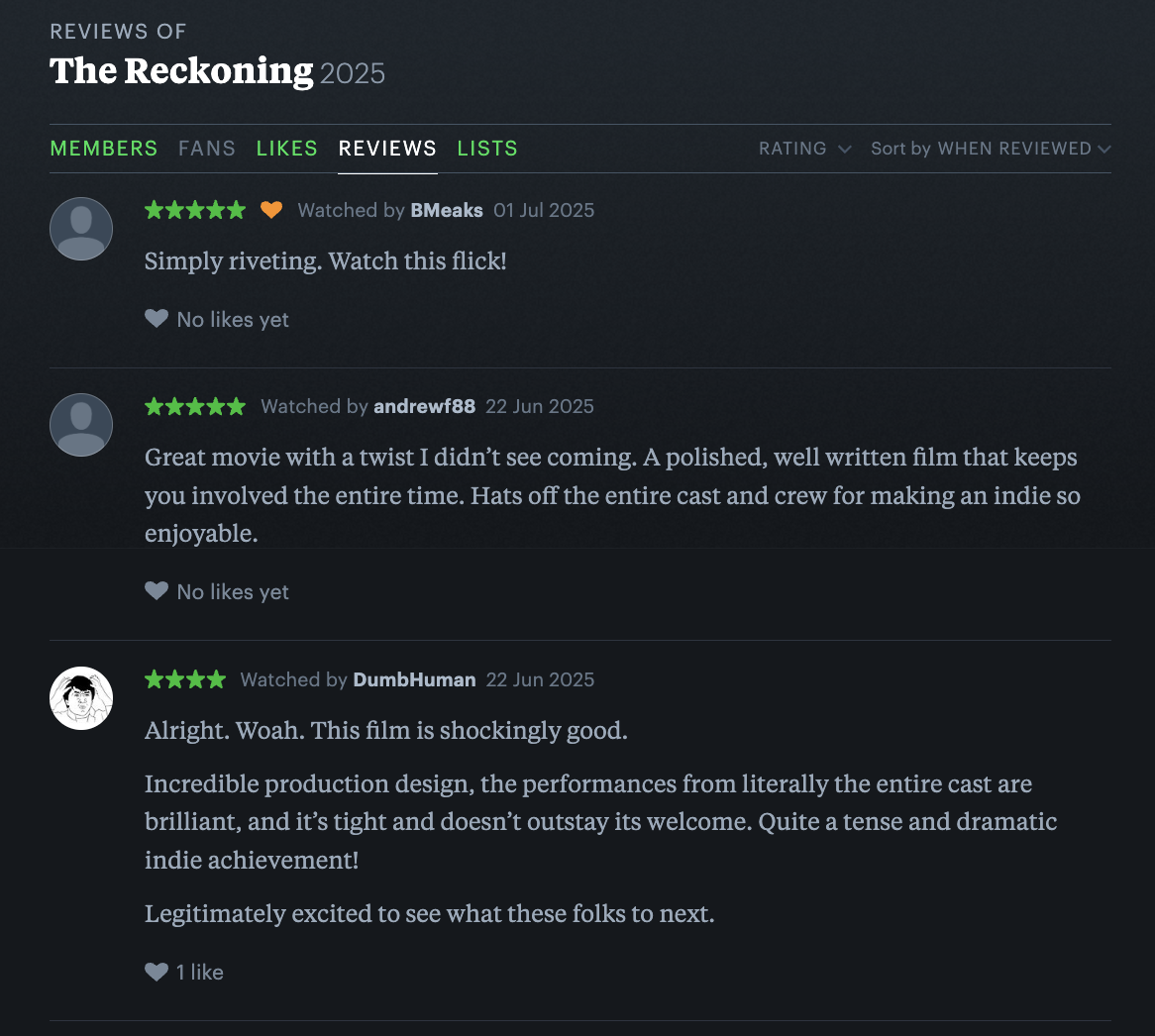Expand Sort by When Reviewed dropdown
Viewport: 1155px width, 1036px height.
tap(991, 149)
